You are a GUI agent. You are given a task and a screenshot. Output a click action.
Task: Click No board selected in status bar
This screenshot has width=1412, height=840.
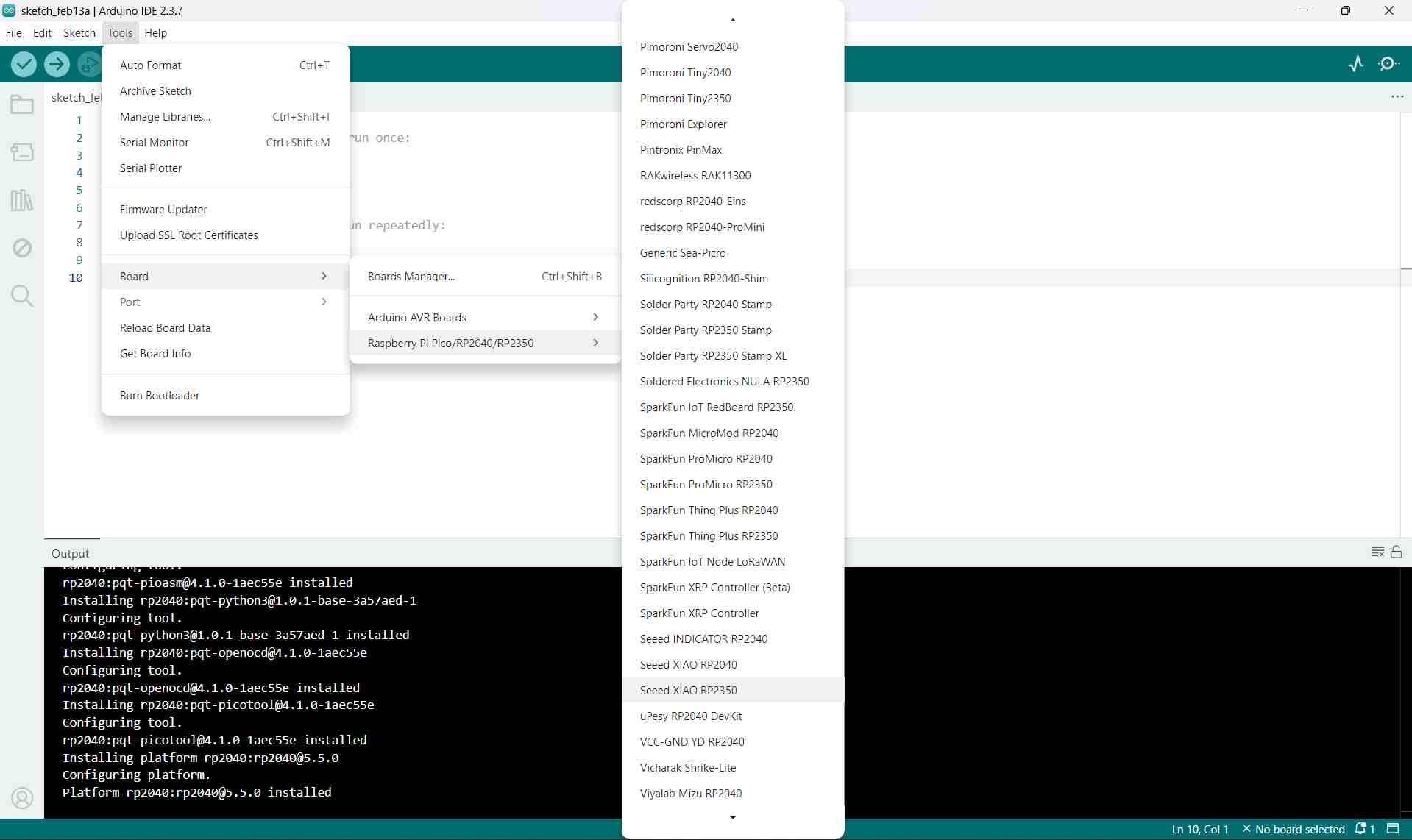pyautogui.click(x=1294, y=829)
